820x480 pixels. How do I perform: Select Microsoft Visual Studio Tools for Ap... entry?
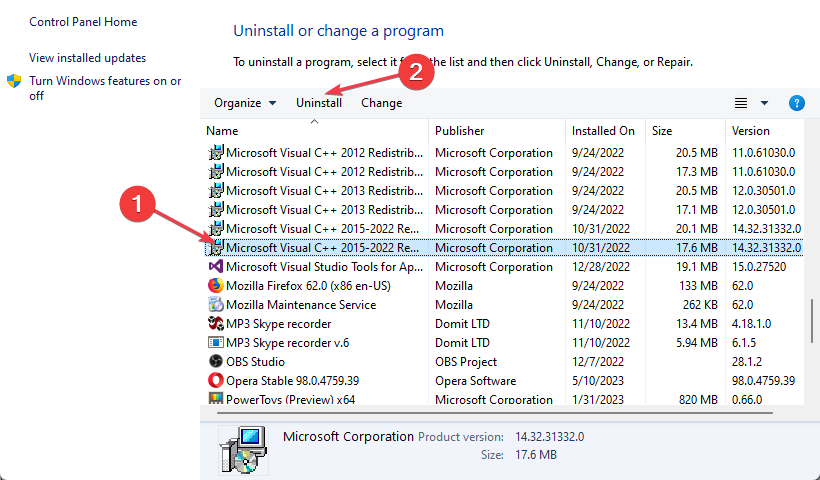[324, 267]
